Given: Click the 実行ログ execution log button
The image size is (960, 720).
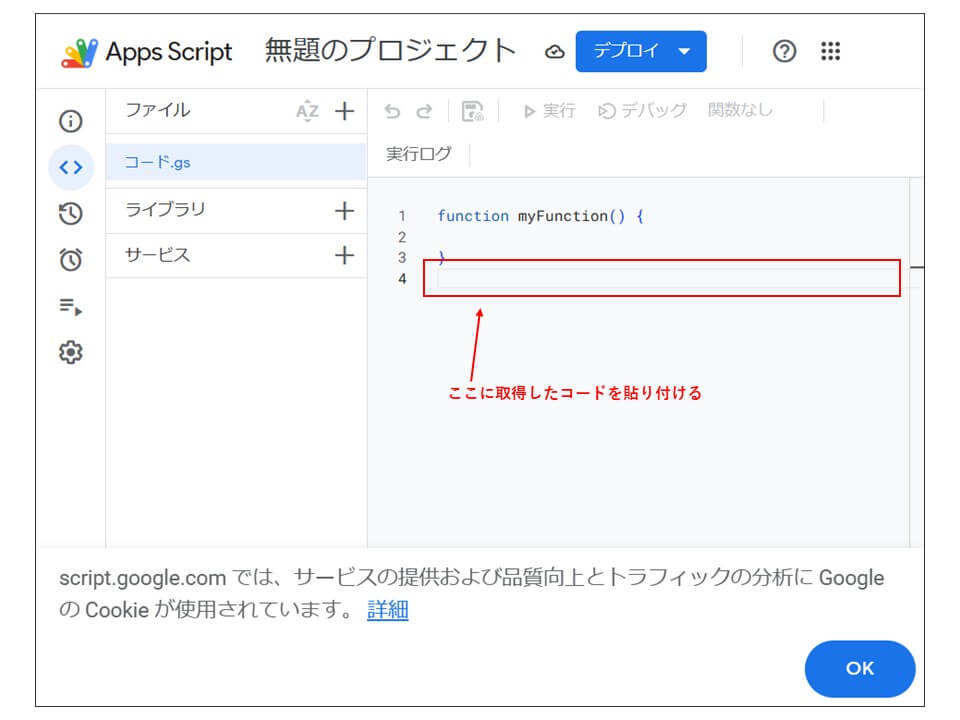Looking at the screenshot, I should (418, 154).
